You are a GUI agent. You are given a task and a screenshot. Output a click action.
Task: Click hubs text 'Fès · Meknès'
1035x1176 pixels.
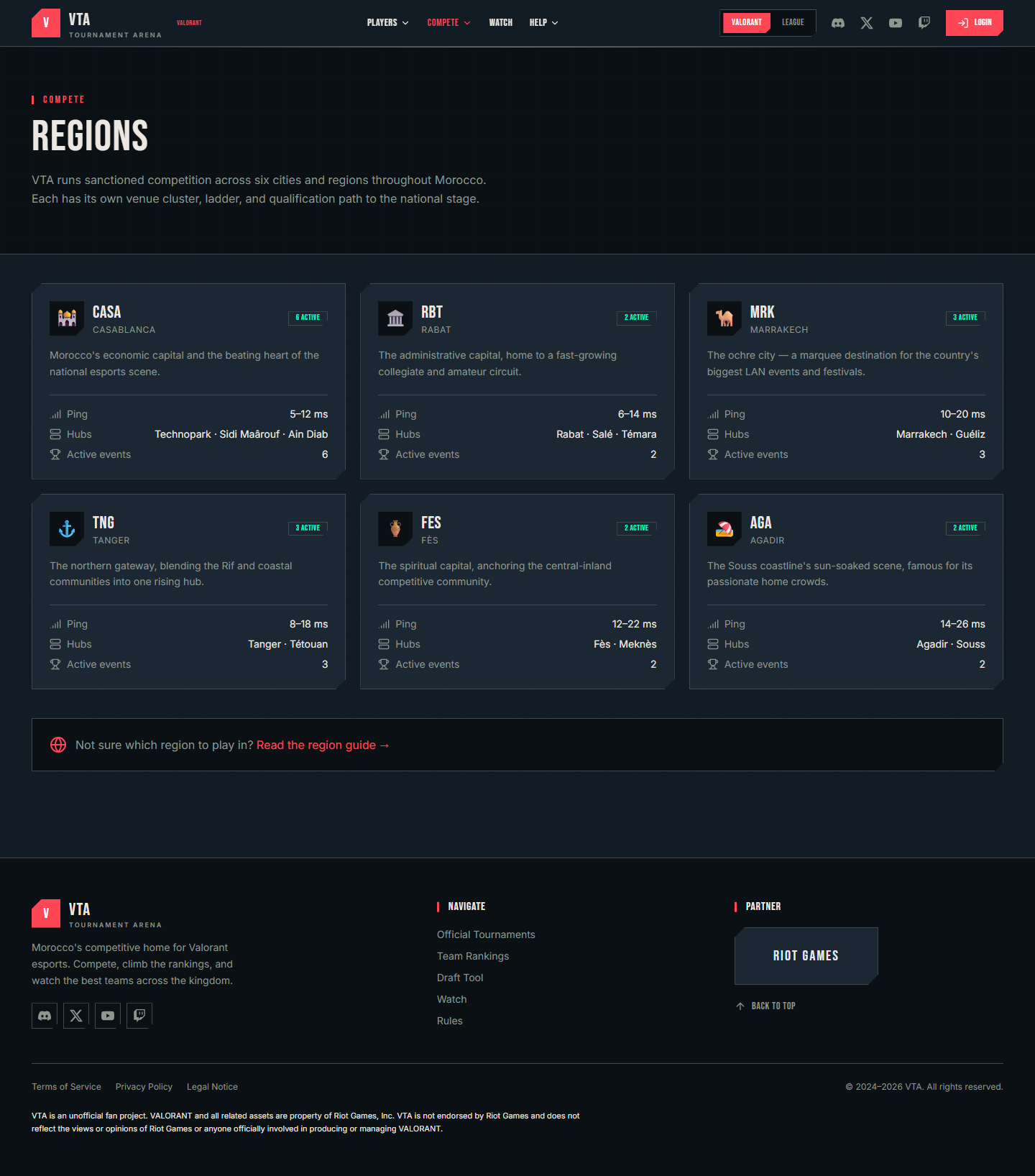click(625, 644)
